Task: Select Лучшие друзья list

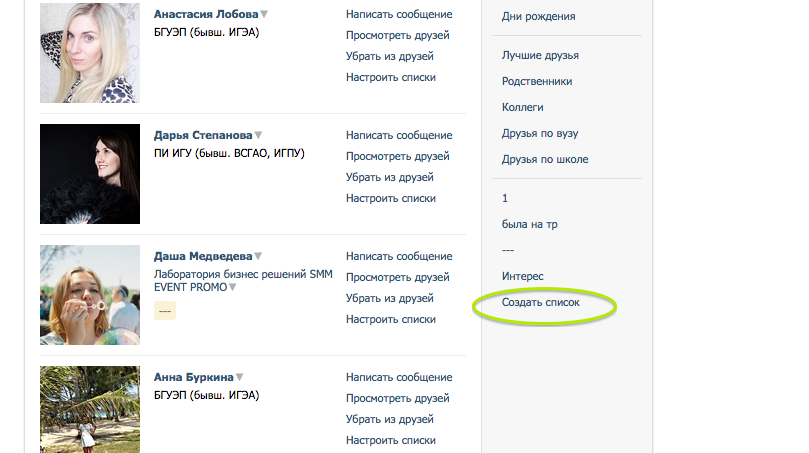Action: click(x=540, y=55)
